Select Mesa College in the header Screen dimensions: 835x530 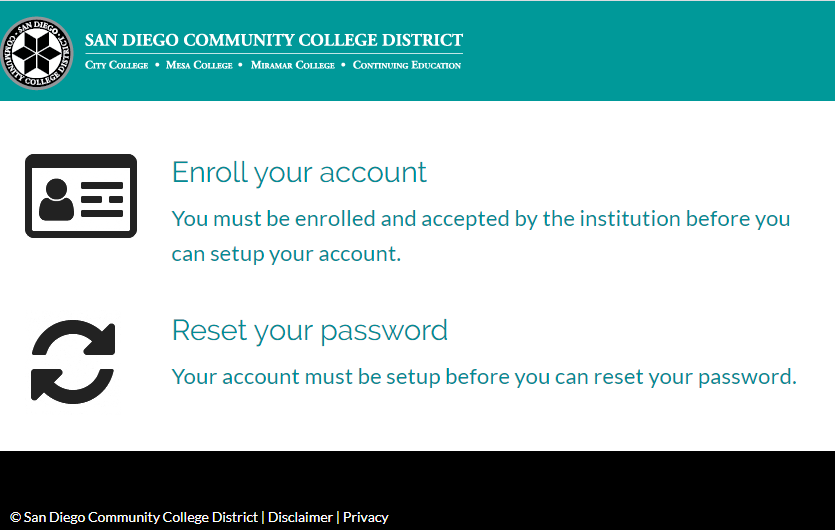click(x=199, y=65)
